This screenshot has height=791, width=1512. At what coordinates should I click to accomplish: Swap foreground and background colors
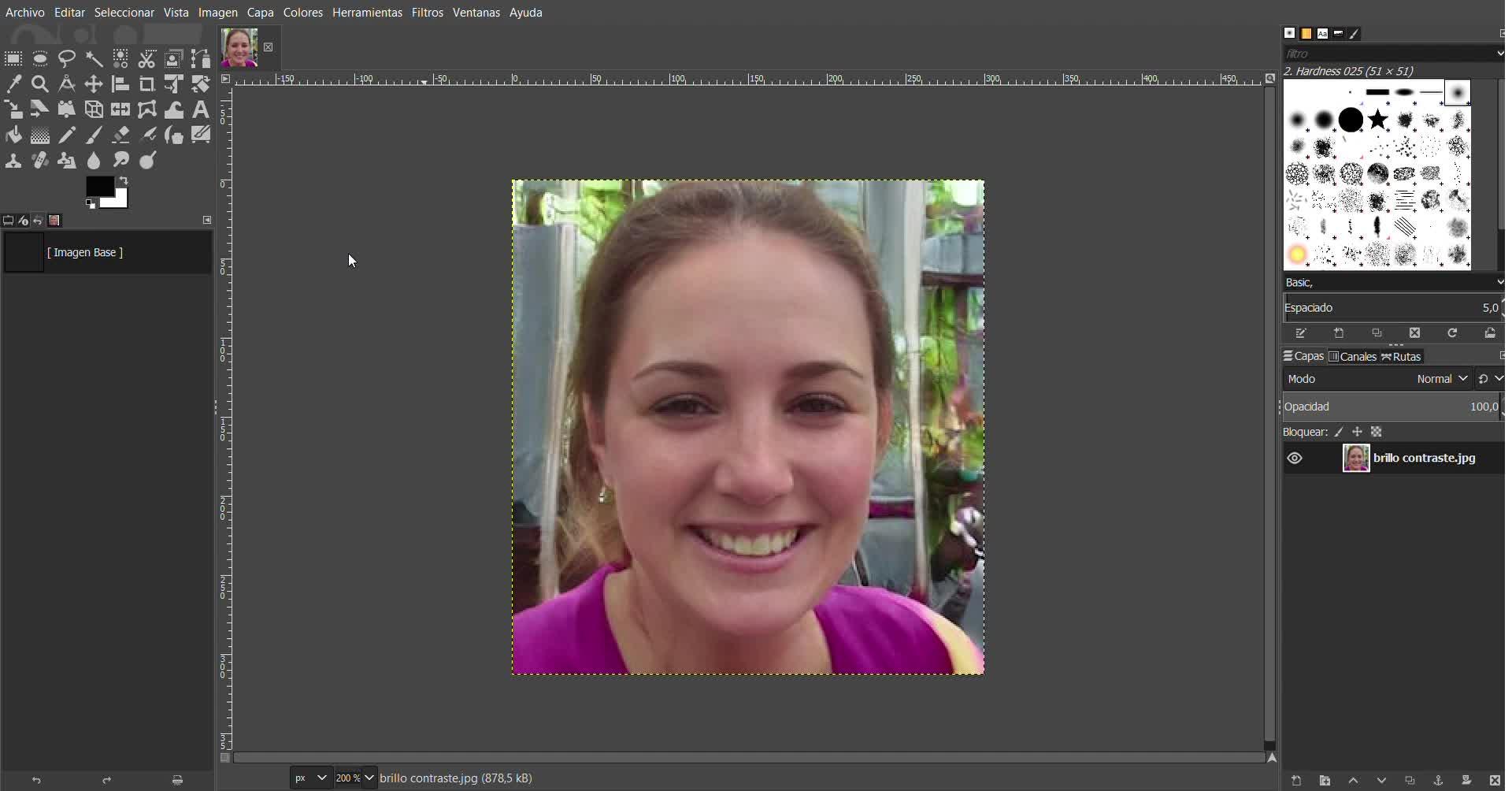coord(124,180)
